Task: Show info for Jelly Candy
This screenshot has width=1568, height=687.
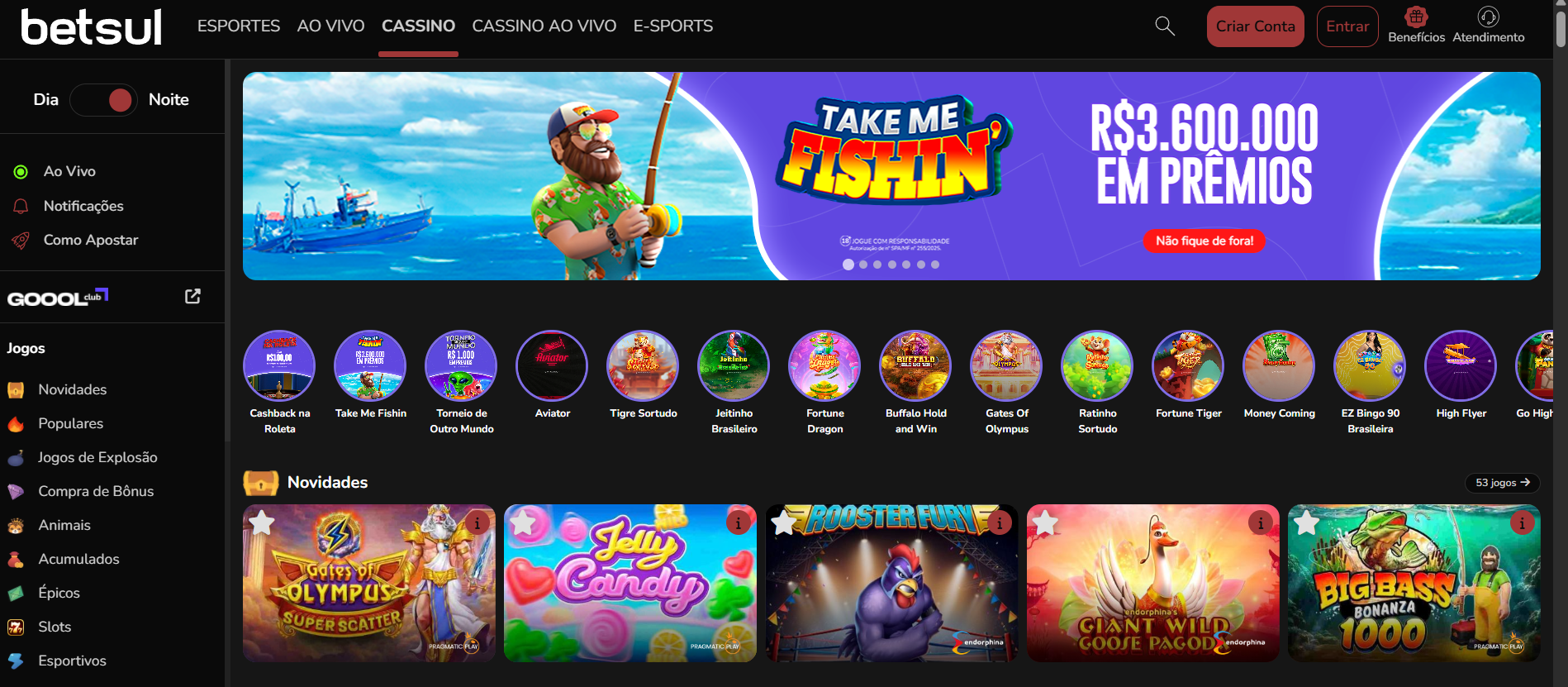Action: tap(738, 522)
